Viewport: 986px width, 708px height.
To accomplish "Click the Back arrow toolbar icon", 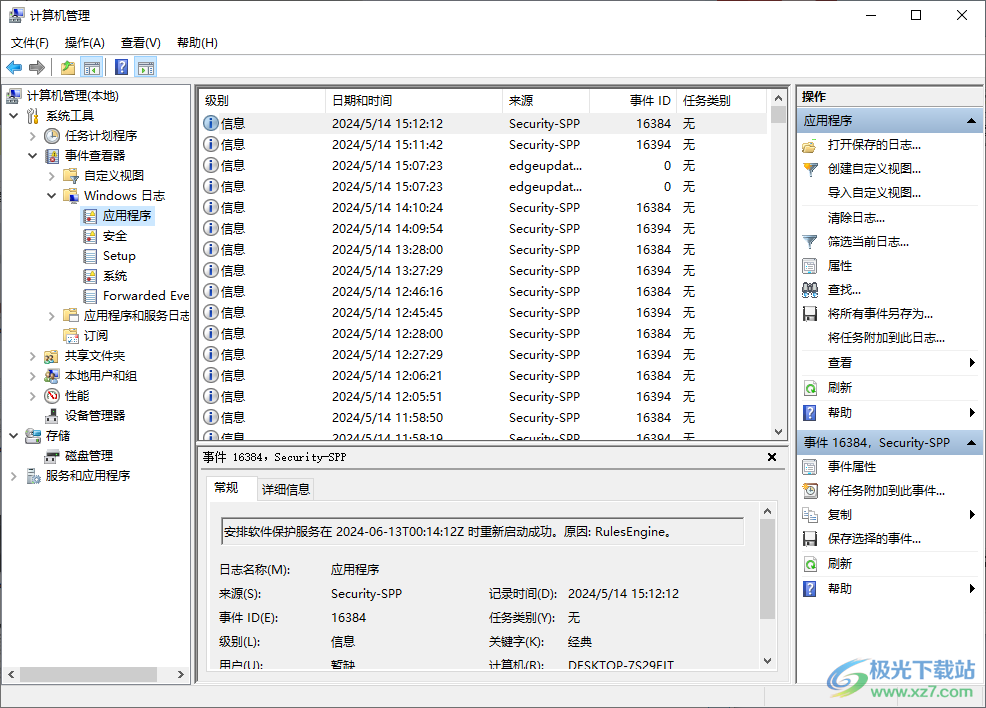I will click(x=14, y=67).
